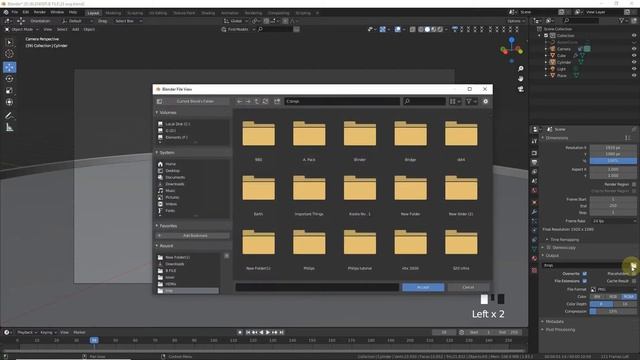Click the viewport zoom magnifier icon

pos(520,69)
